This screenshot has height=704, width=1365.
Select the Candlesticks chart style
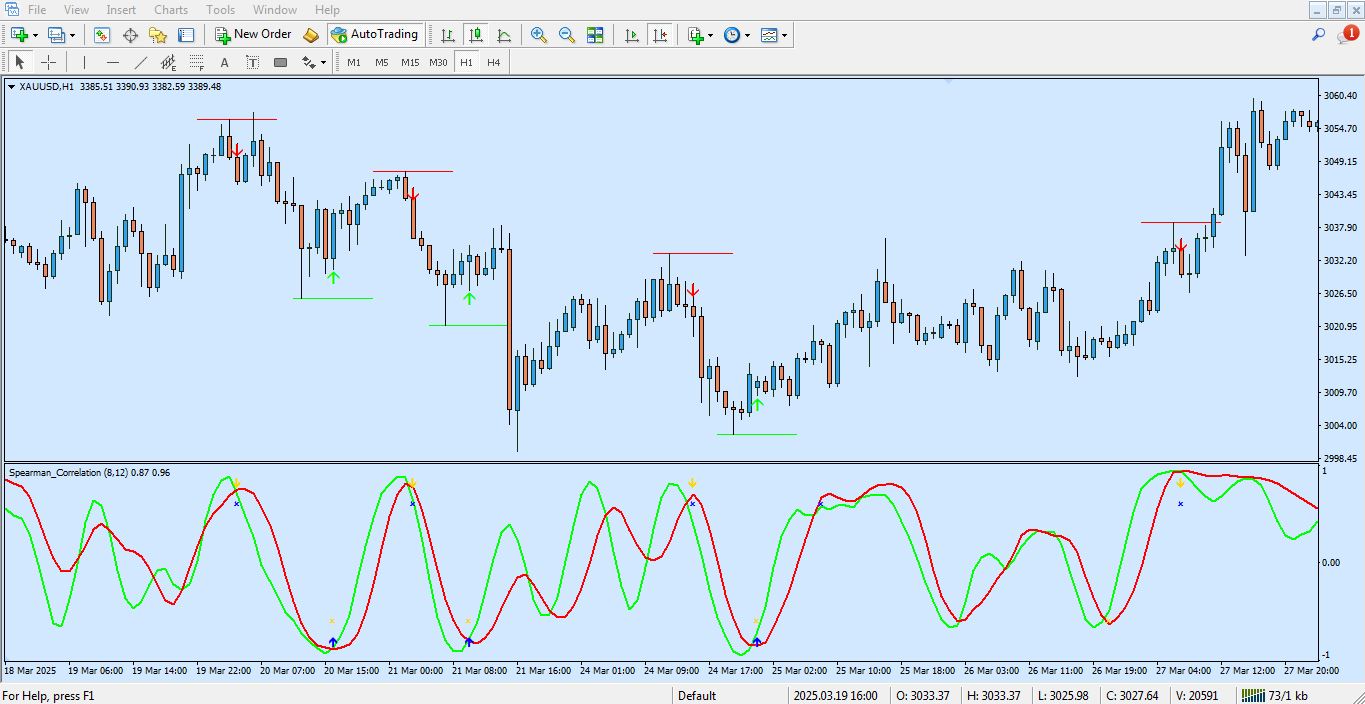[476, 35]
